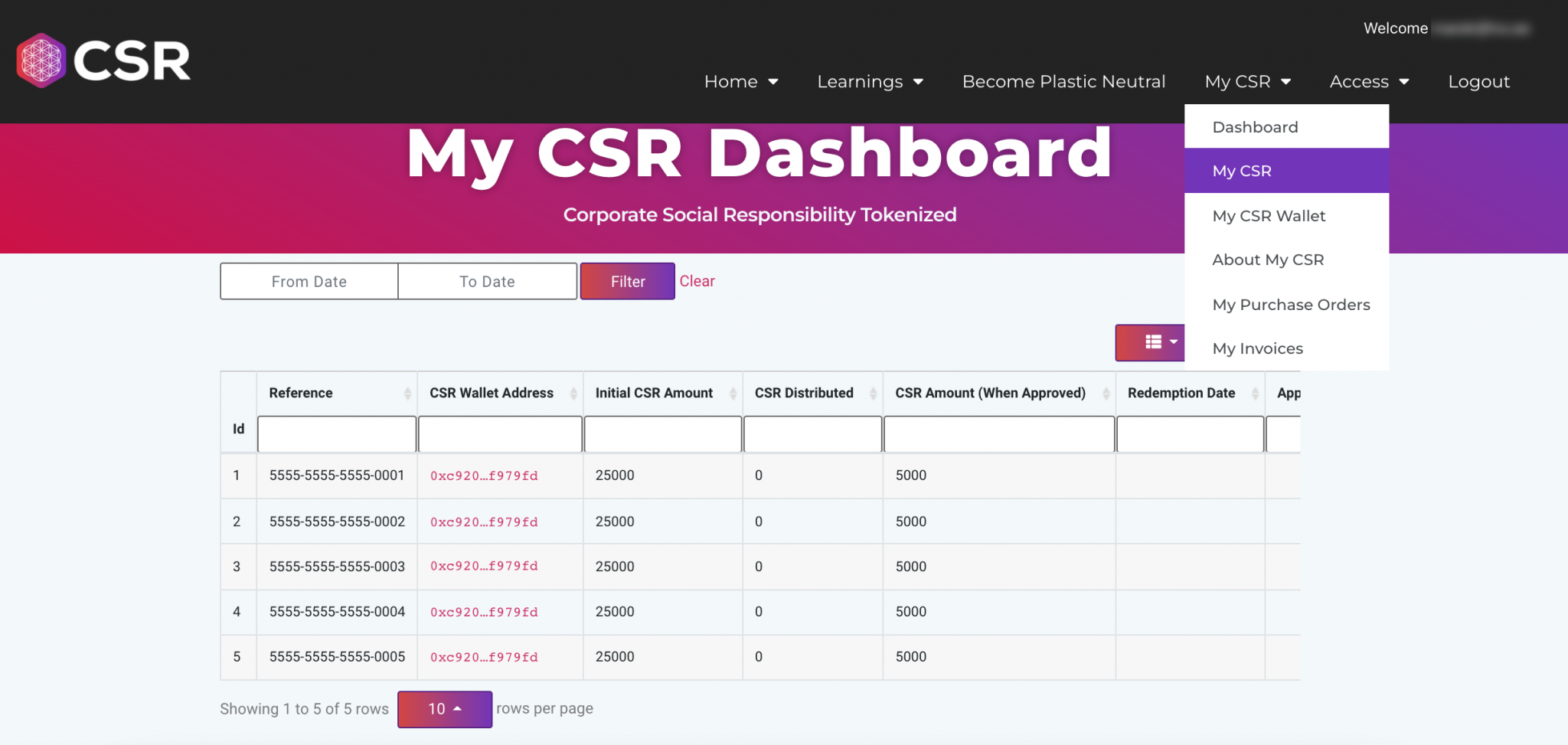The image size is (1568, 745).
Task: Select My CSR Wallet from the menu
Action: coord(1269,216)
